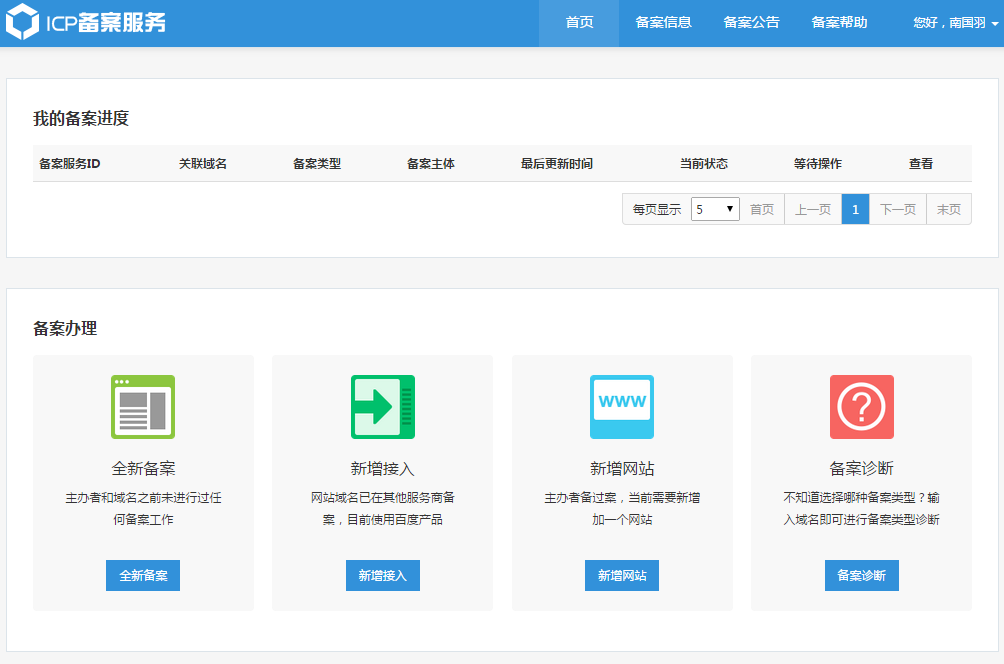The height and width of the screenshot is (664, 1004).
Task: Click the blue 全新备案 button
Action: [143, 575]
